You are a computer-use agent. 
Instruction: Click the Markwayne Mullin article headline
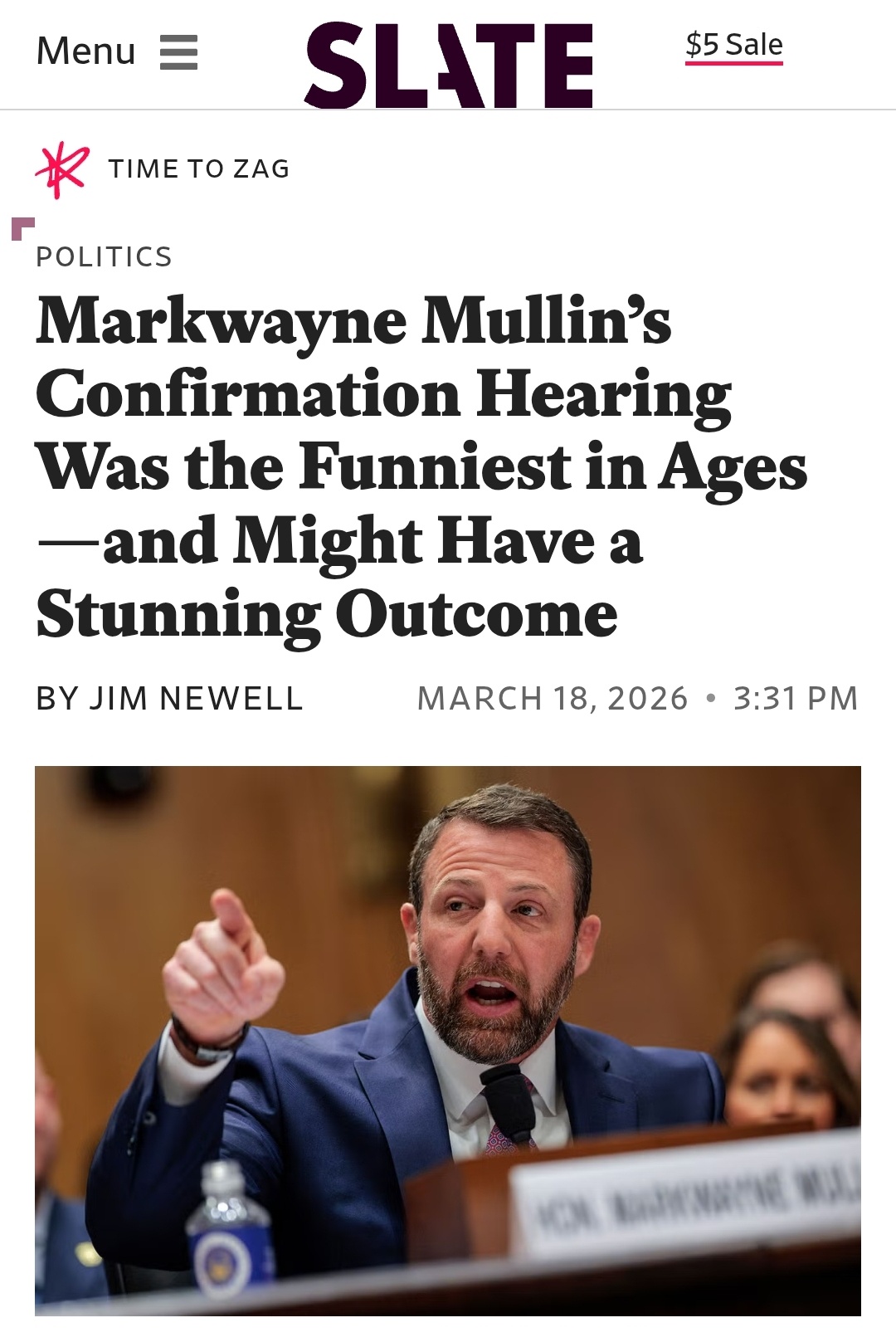421,467
